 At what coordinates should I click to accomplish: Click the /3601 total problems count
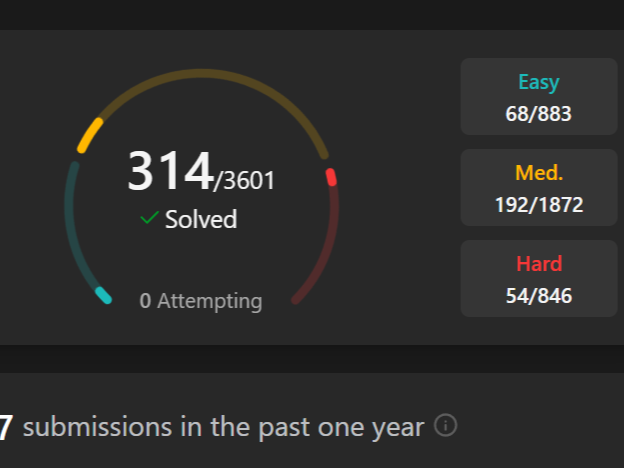point(245,181)
